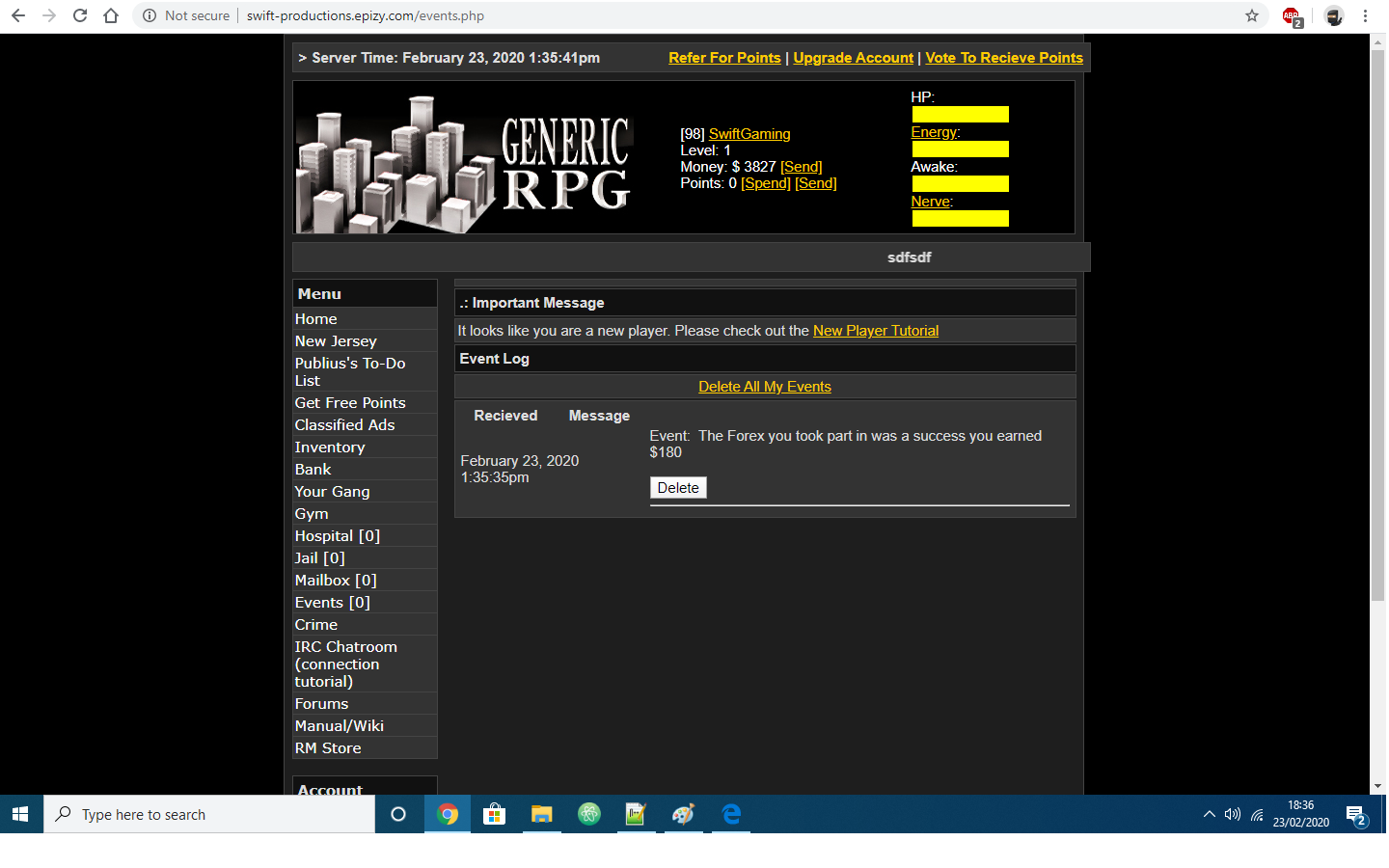
Task: Click the Cortana circle icon
Action: tap(397, 815)
